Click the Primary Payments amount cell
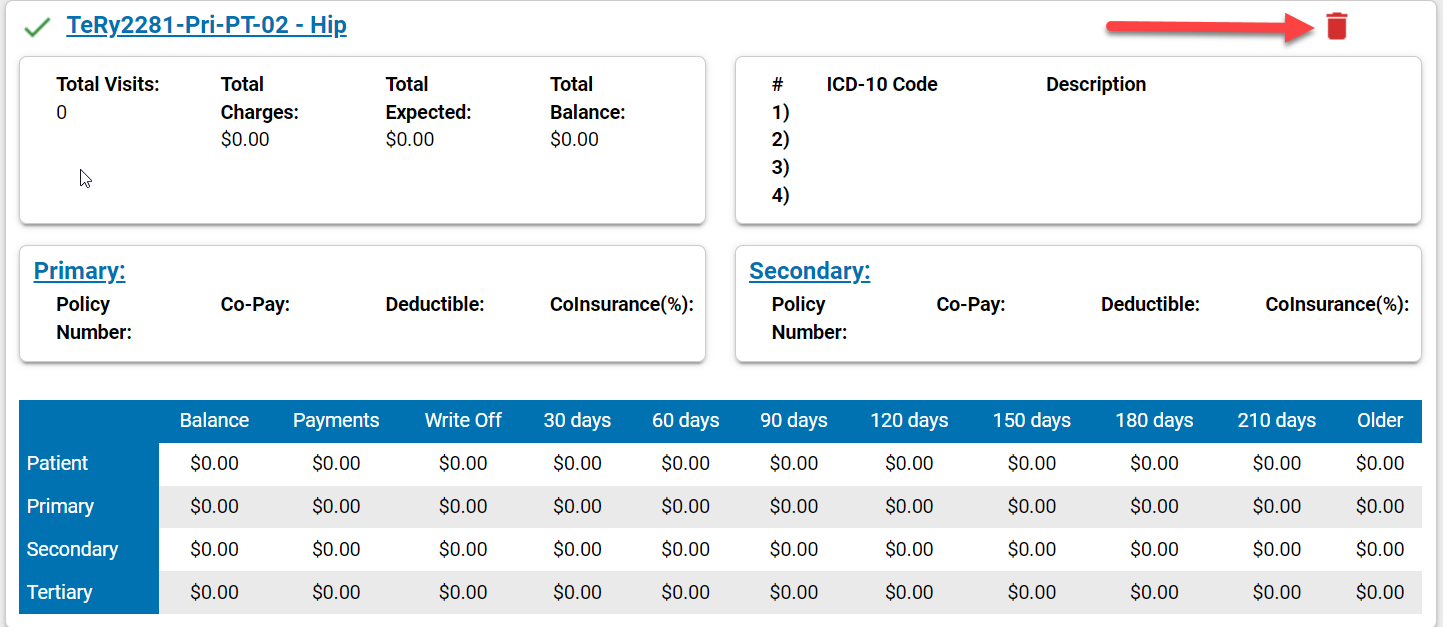 (336, 507)
